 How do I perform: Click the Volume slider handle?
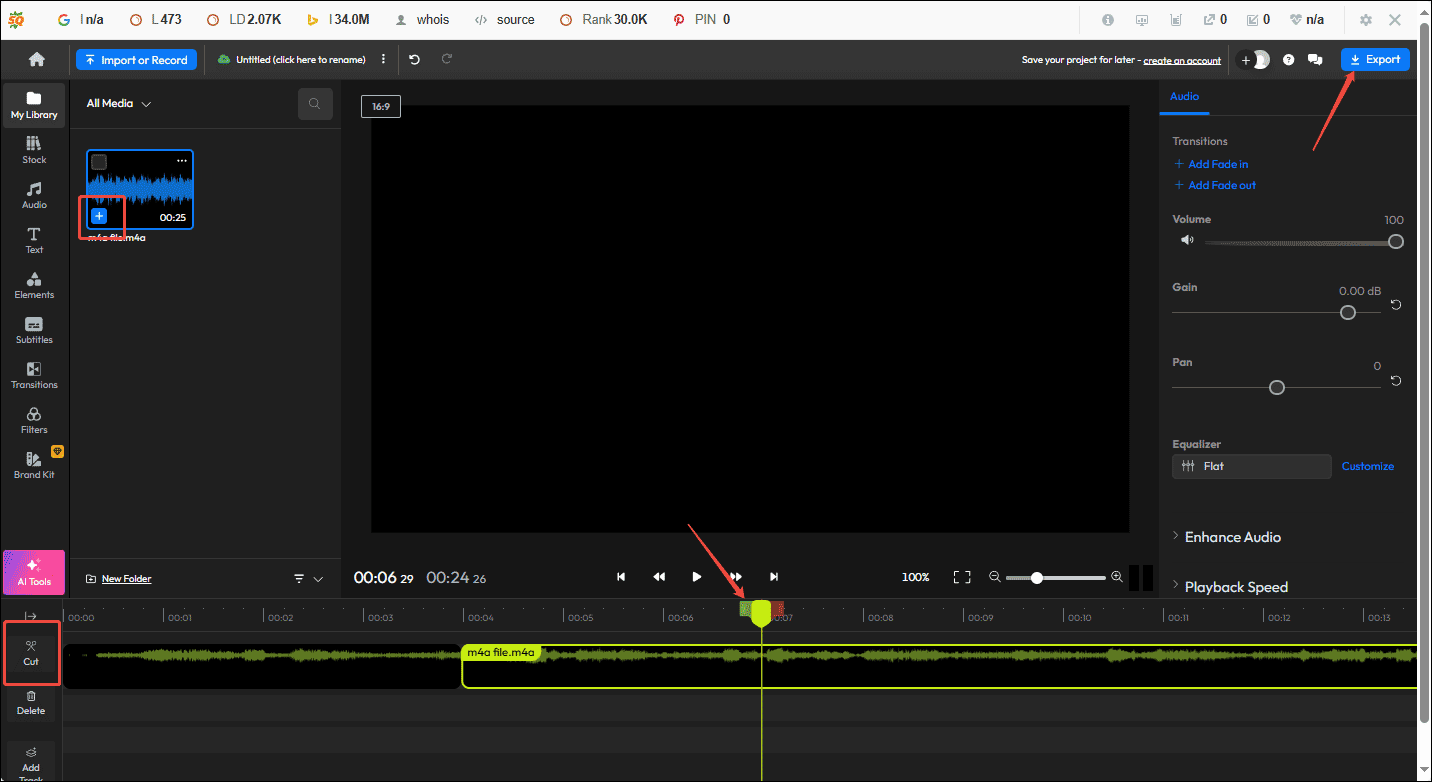1396,241
